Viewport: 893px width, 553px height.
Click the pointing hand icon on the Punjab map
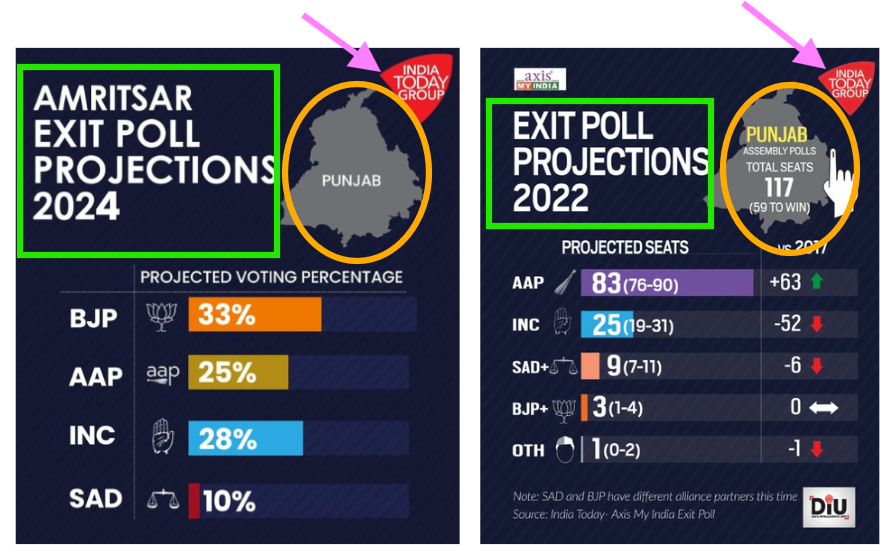coord(840,183)
